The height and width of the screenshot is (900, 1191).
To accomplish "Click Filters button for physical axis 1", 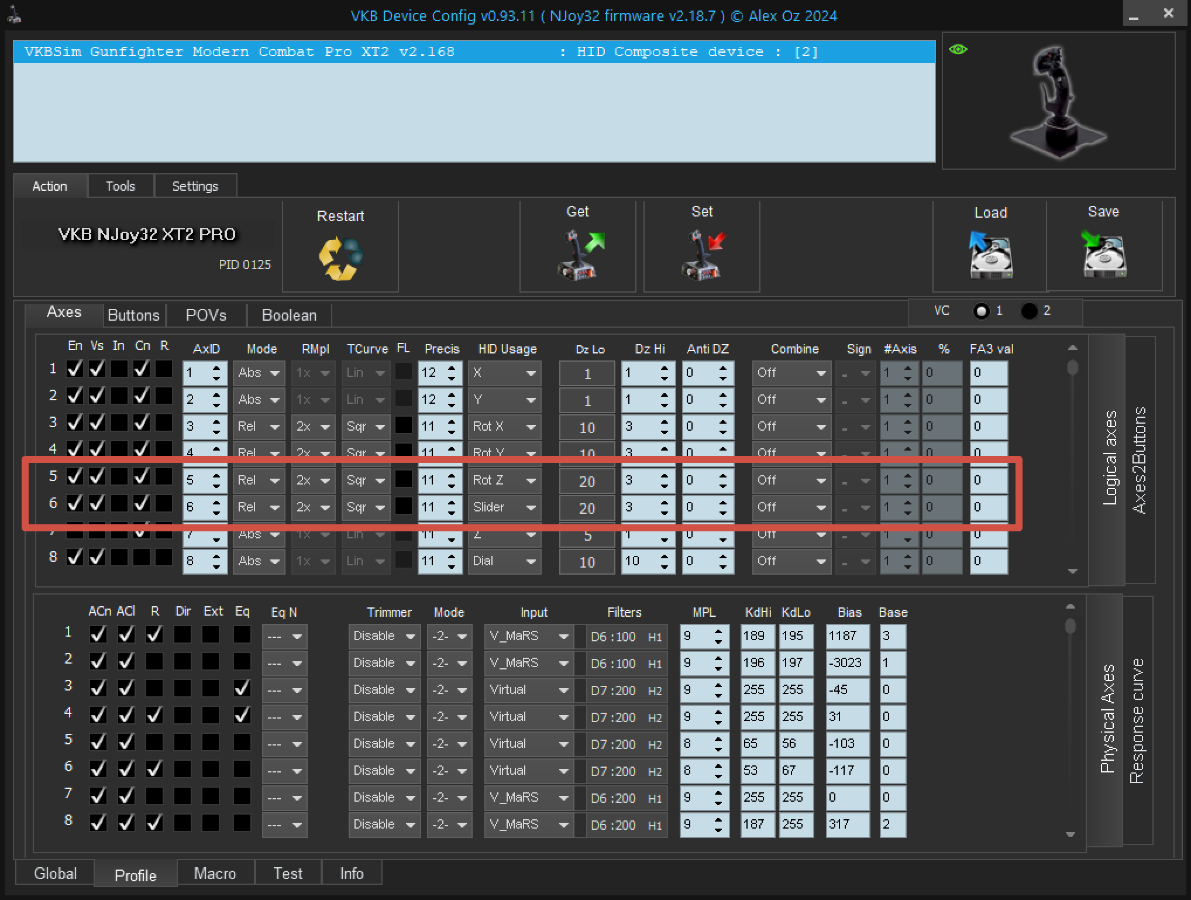I will (x=627, y=637).
